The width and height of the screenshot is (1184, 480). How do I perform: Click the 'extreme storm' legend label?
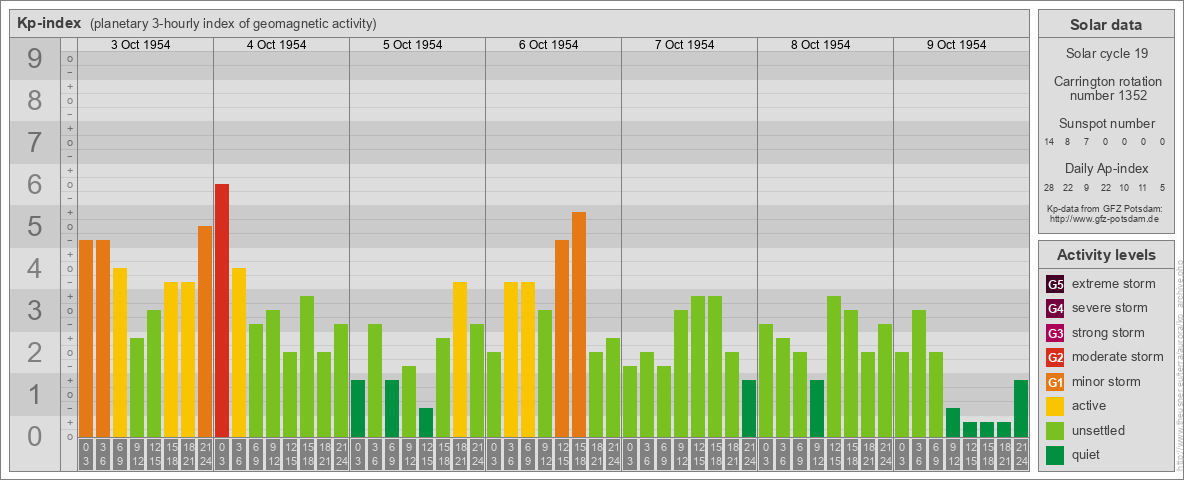click(x=1114, y=284)
